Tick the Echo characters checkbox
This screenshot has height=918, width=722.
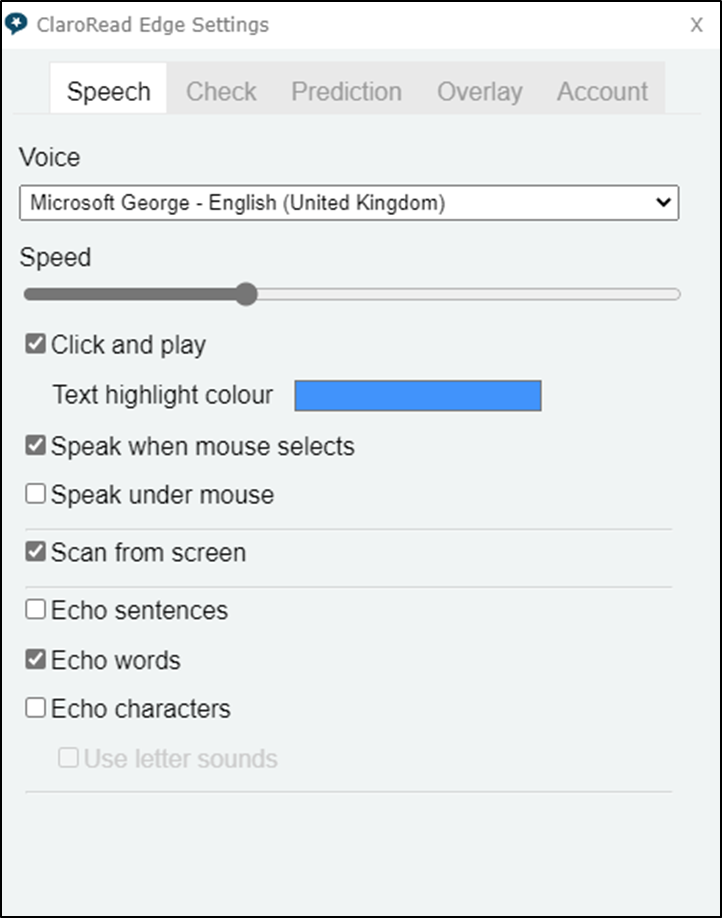point(36,708)
